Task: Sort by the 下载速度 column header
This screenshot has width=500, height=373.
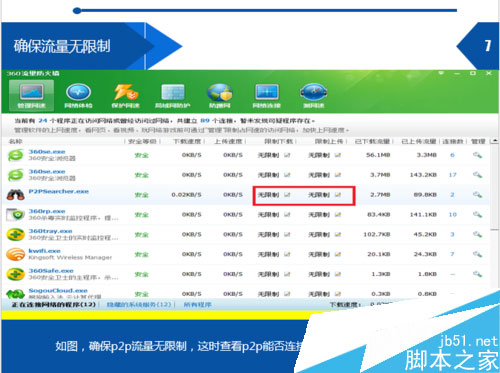Action: [x=187, y=141]
